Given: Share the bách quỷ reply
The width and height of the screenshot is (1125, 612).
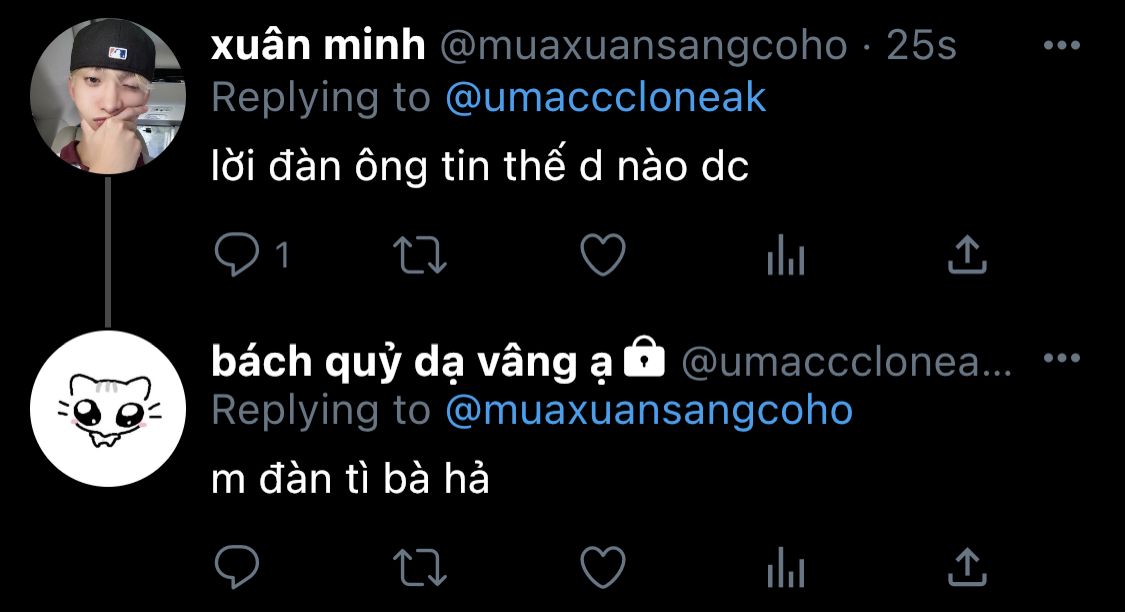Looking at the screenshot, I should coord(967,567).
